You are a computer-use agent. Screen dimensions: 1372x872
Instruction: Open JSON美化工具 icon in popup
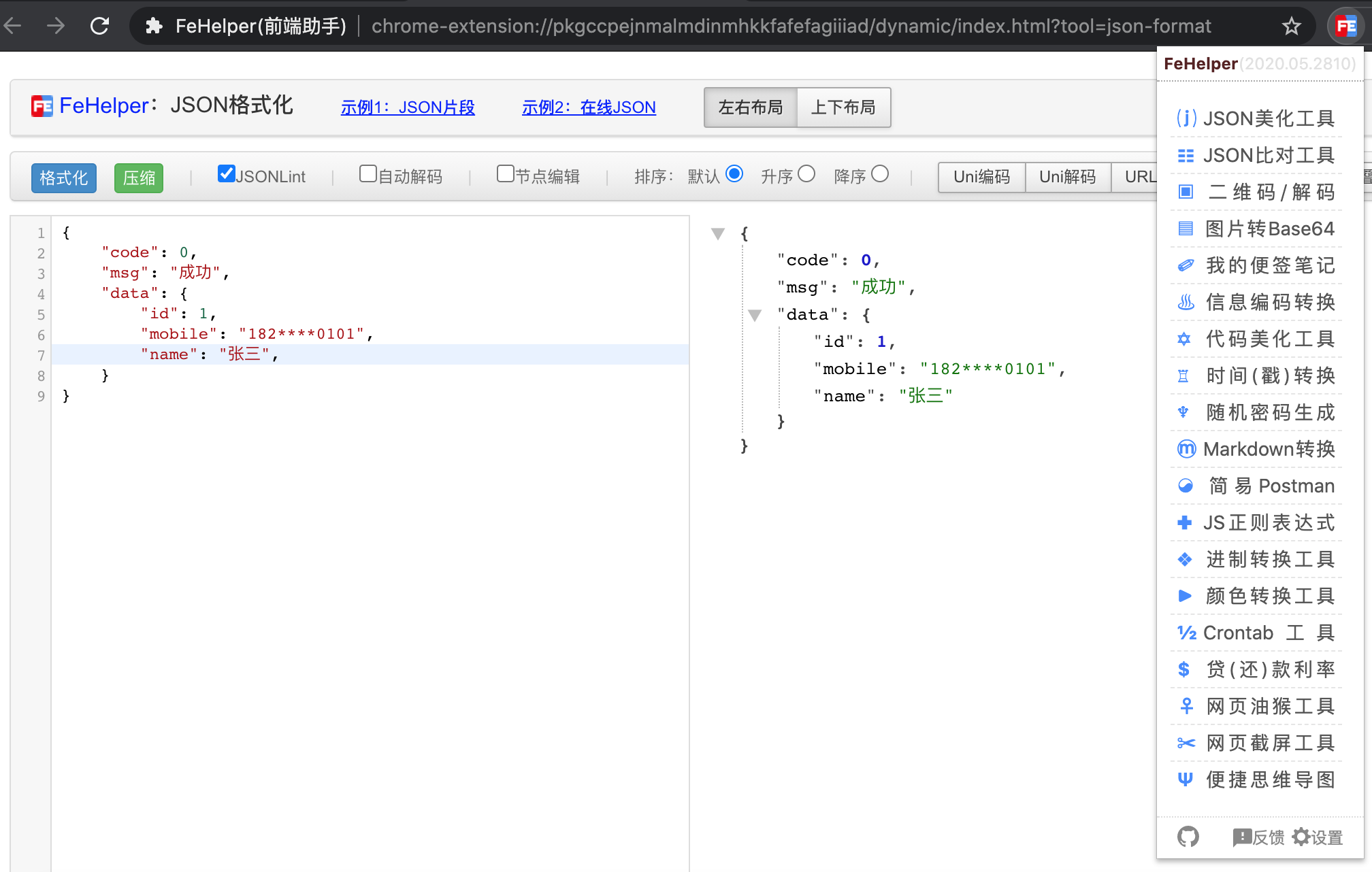[1186, 118]
